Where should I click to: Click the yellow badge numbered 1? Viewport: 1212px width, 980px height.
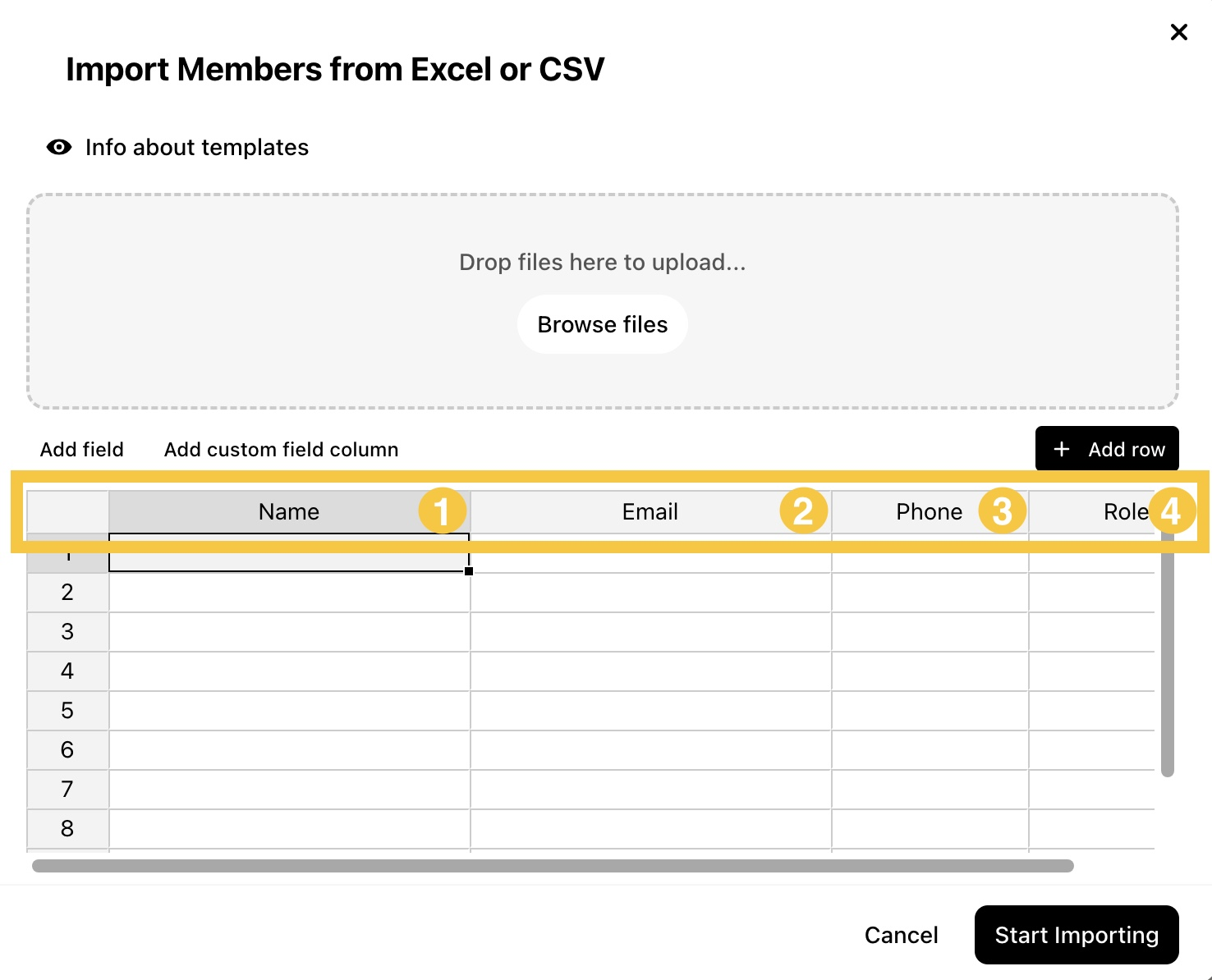click(x=443, y=511)
